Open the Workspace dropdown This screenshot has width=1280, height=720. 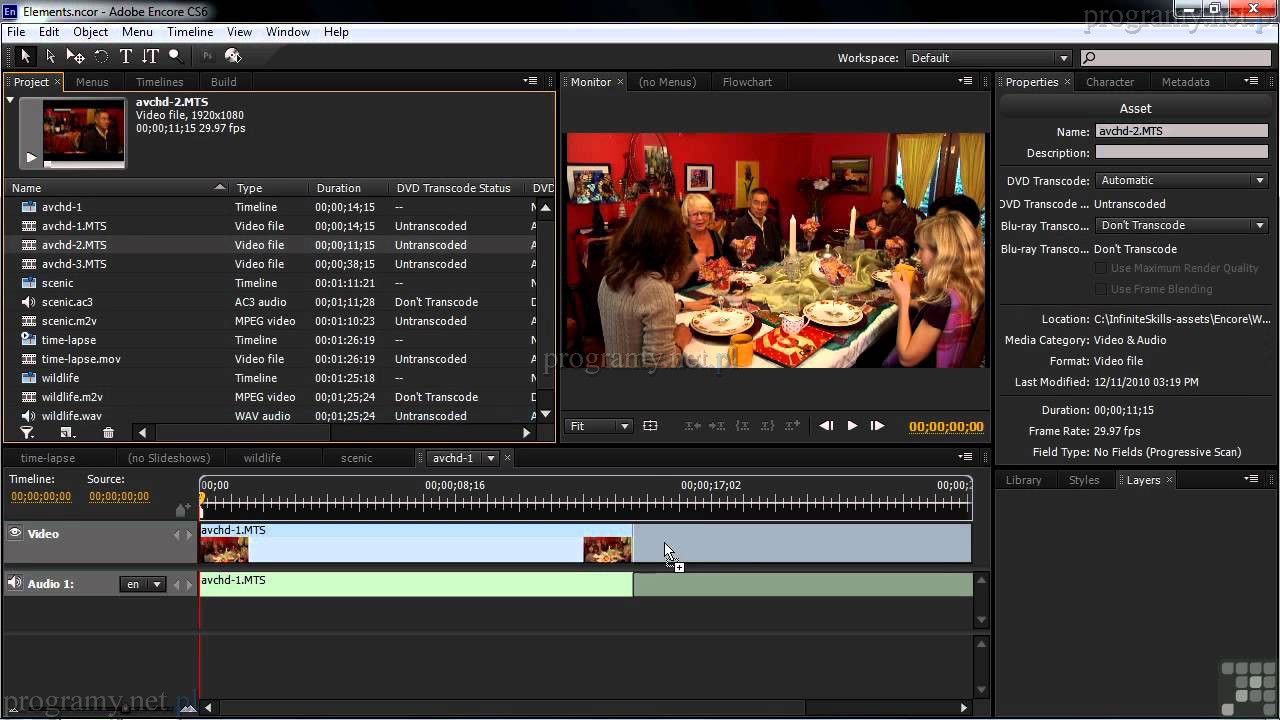(988, 58)
